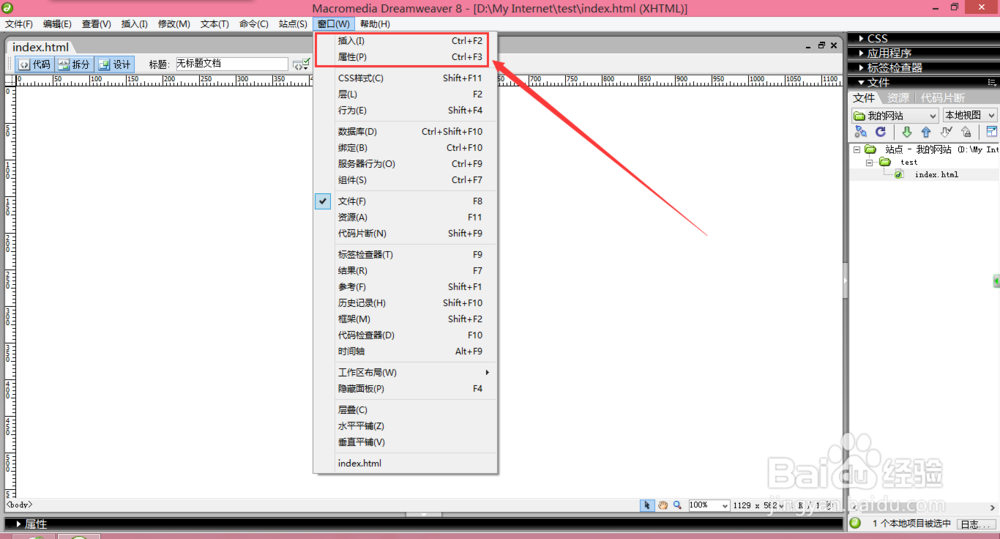Expand the Files panel to site view

point(992,132)
